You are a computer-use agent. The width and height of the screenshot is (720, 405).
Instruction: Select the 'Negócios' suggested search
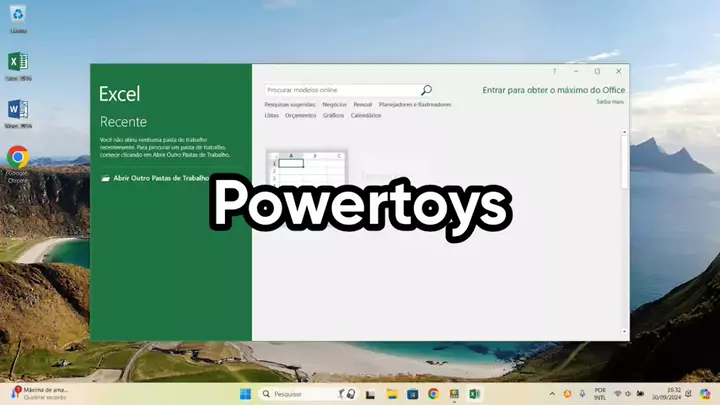[334, 104]
